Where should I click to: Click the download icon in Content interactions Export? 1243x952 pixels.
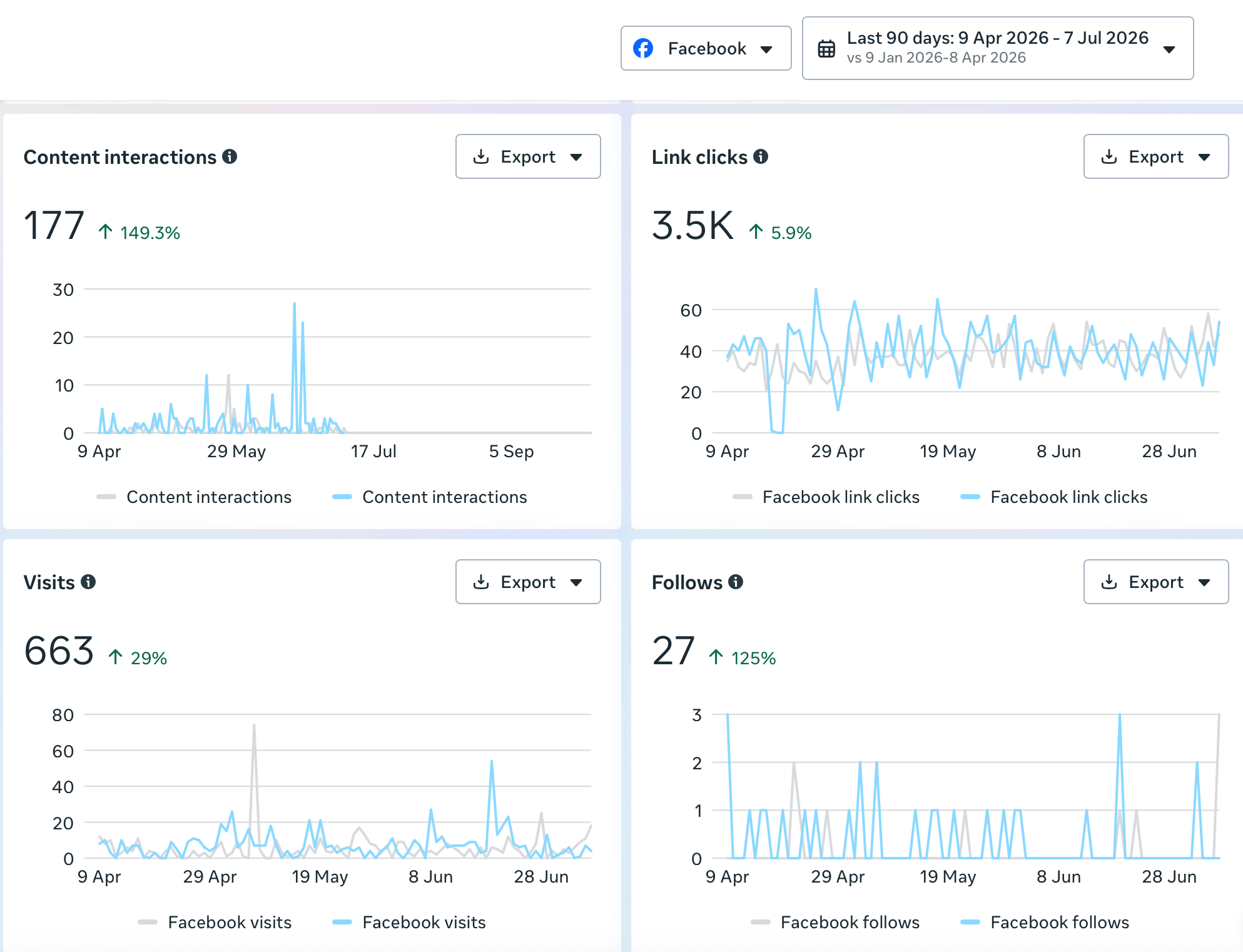click(x=481, y=156)
